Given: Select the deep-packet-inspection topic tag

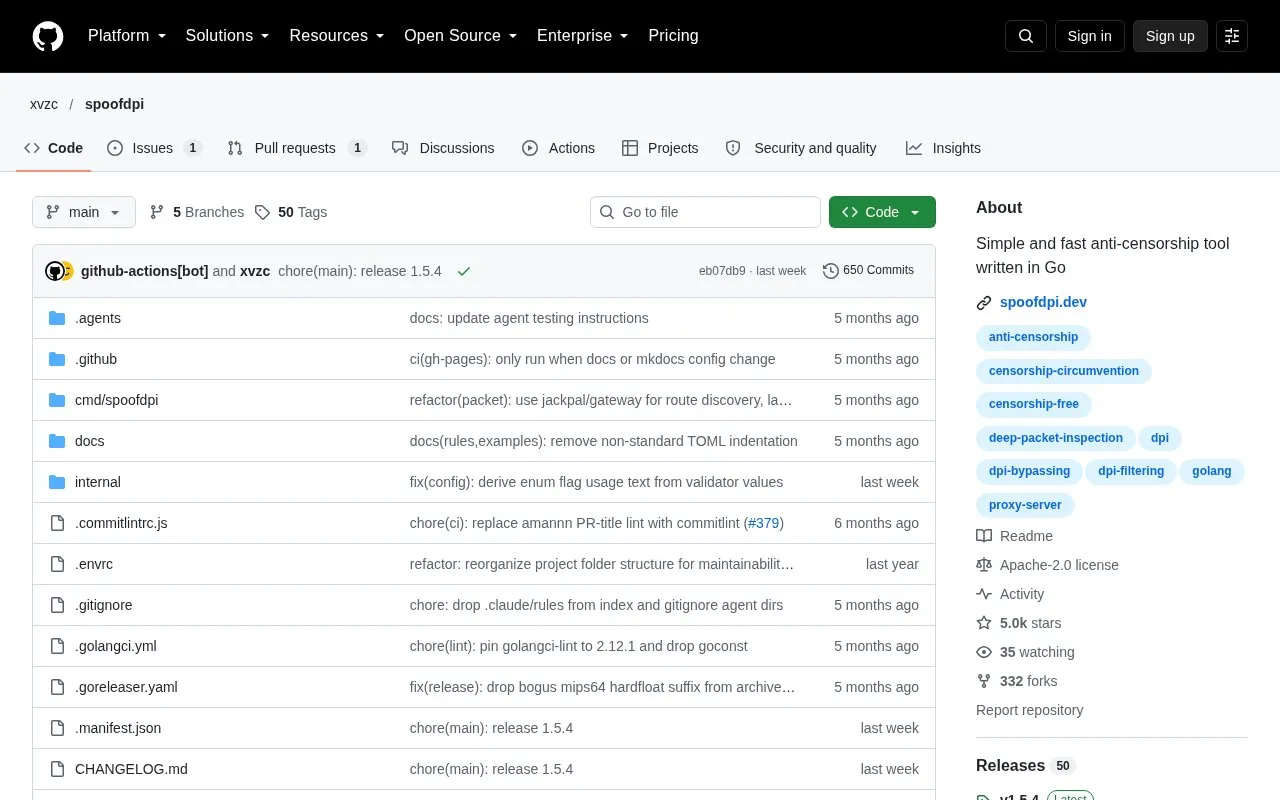Looking at the screenshot, I should pyautogui.click(x=1055, y=438).
